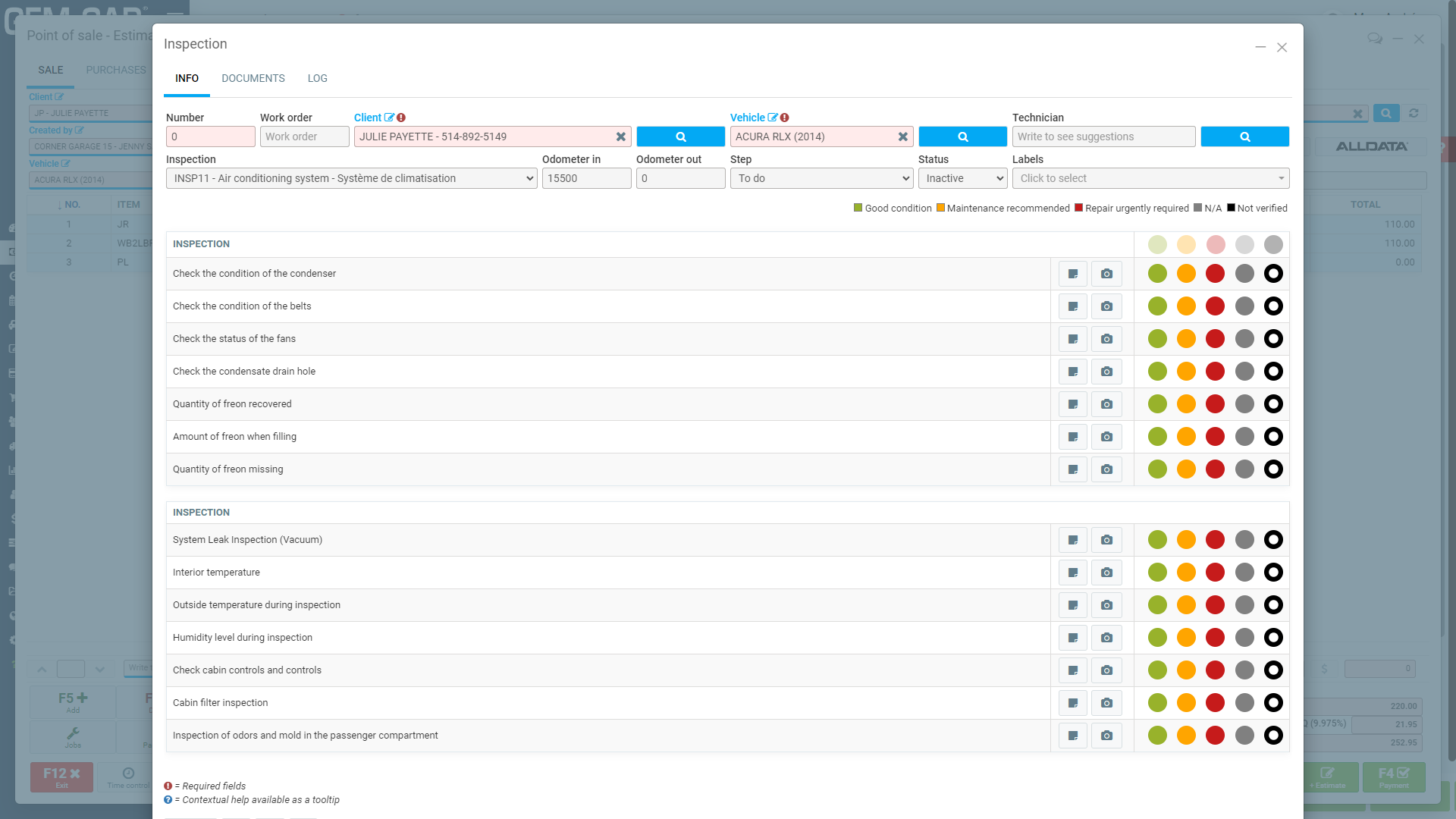
Task: Add note for cabin filter inspection
Action: click(x=1073, y=703)
